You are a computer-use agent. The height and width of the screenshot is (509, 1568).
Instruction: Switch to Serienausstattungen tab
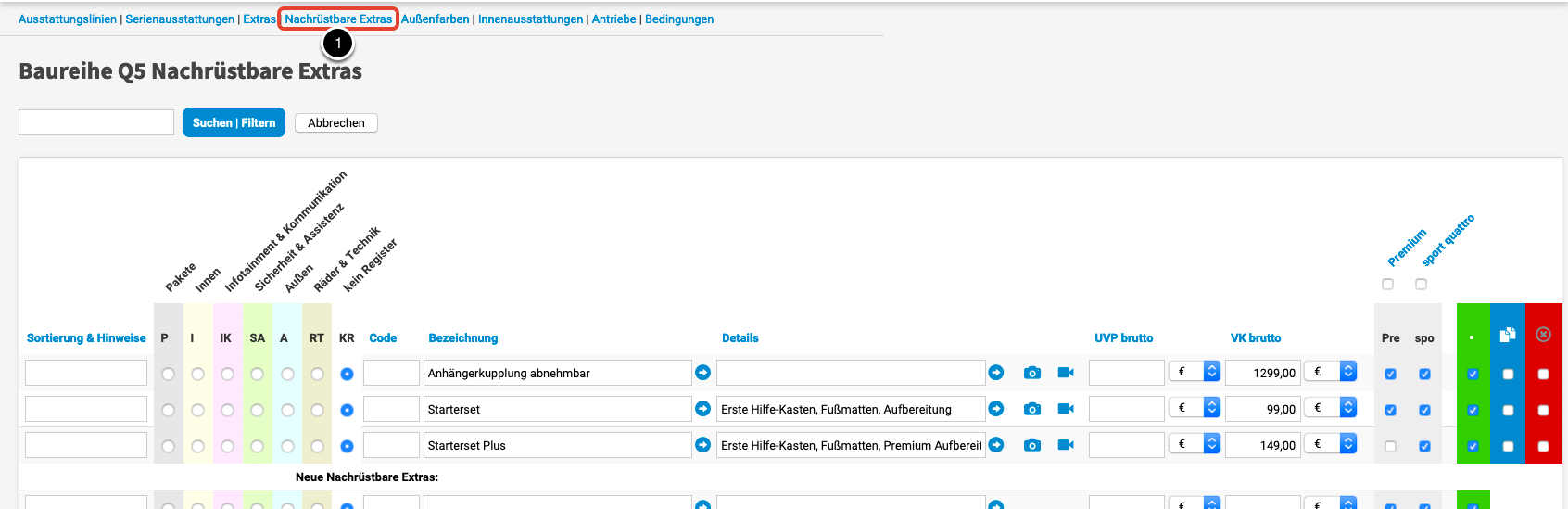coord(180,19)
